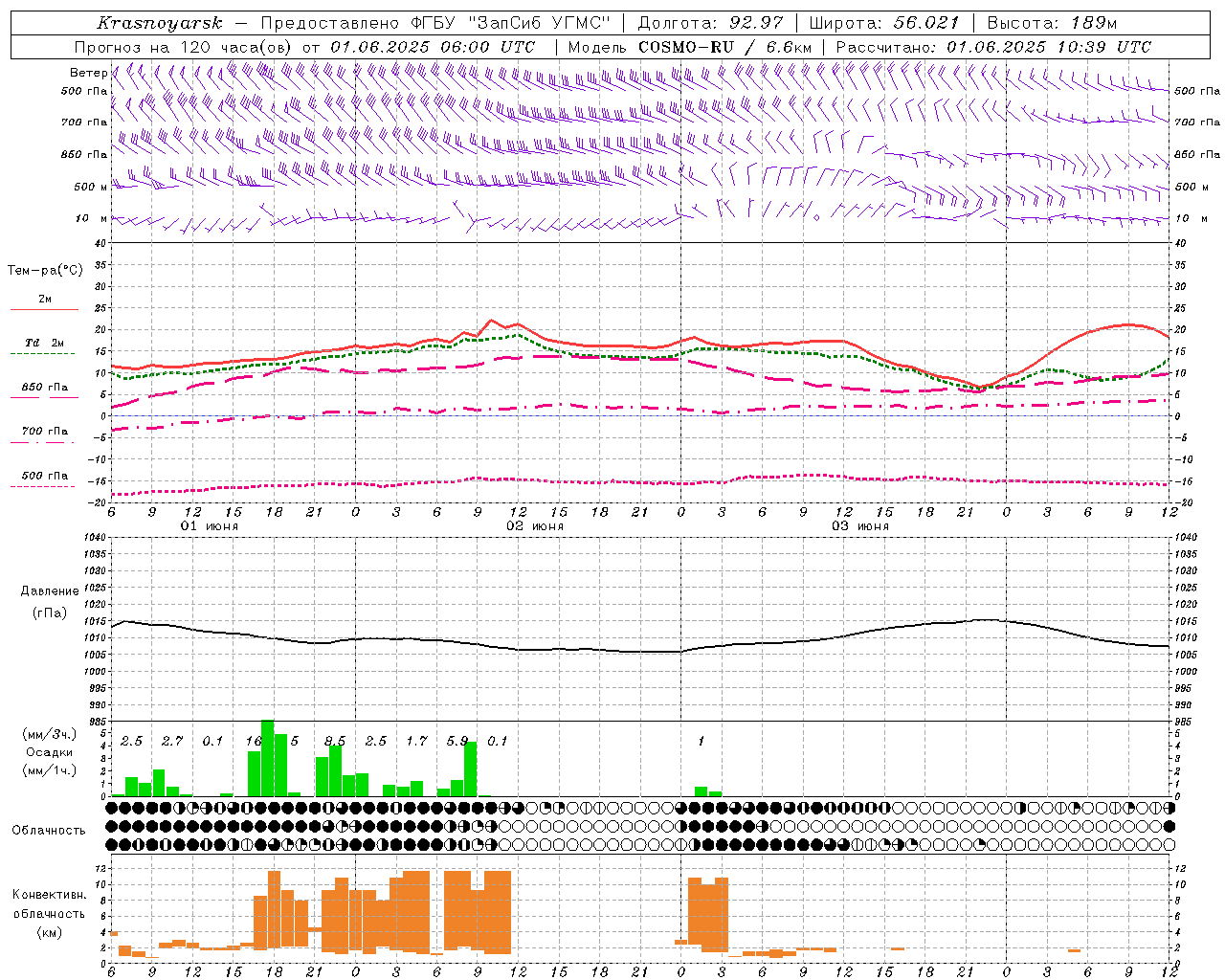Click the Облачность cloud cover label
Image resolution: width=1225 pixels, height=980 pixels.
click(x=49, y=830)
